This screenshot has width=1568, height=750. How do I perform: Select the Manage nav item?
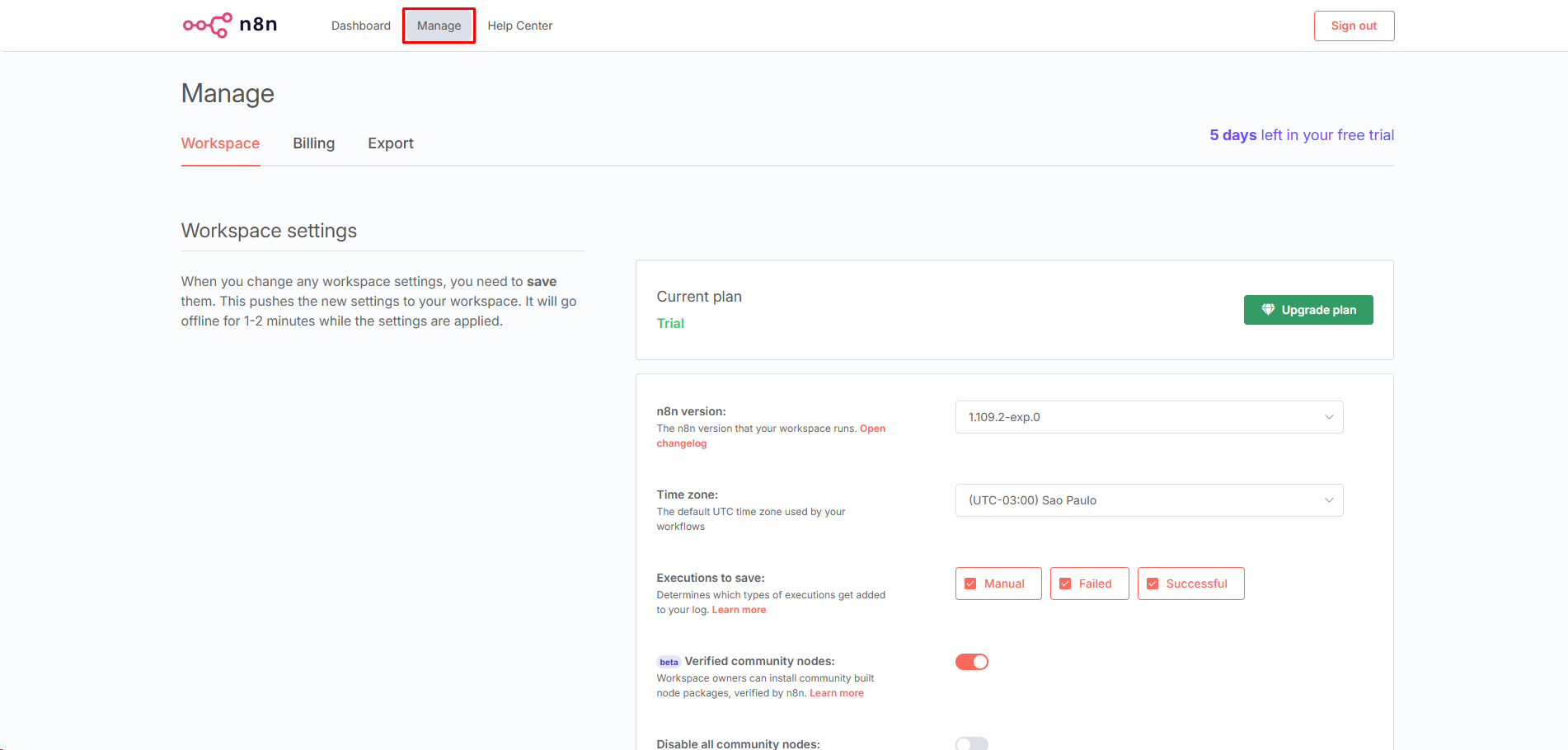[x=439, y=26]
